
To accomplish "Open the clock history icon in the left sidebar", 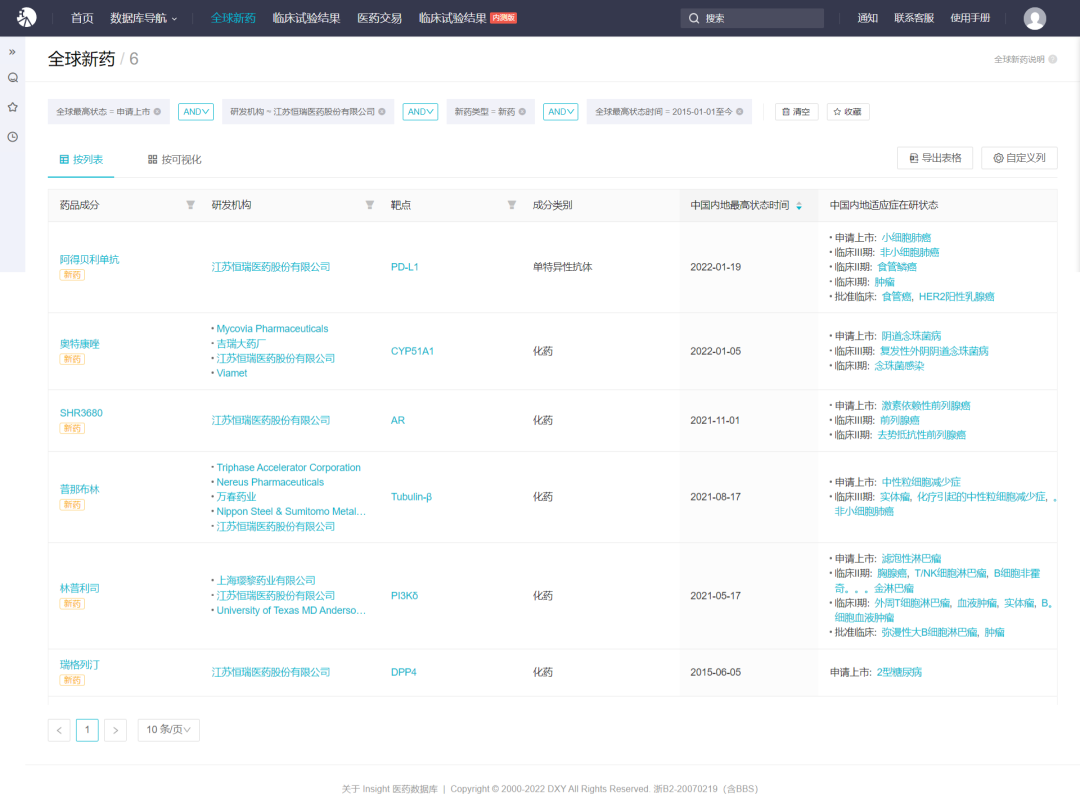I will coord(12,137).
